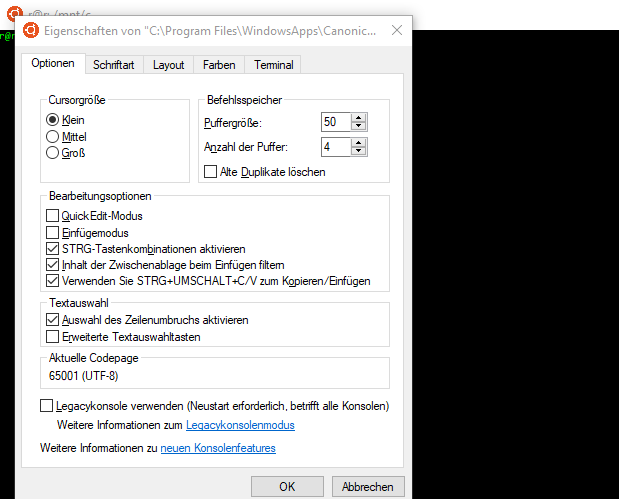
Task: Decrease Puffergröße with down arrow
Action: pyautogui.click(x=358, y=126)
